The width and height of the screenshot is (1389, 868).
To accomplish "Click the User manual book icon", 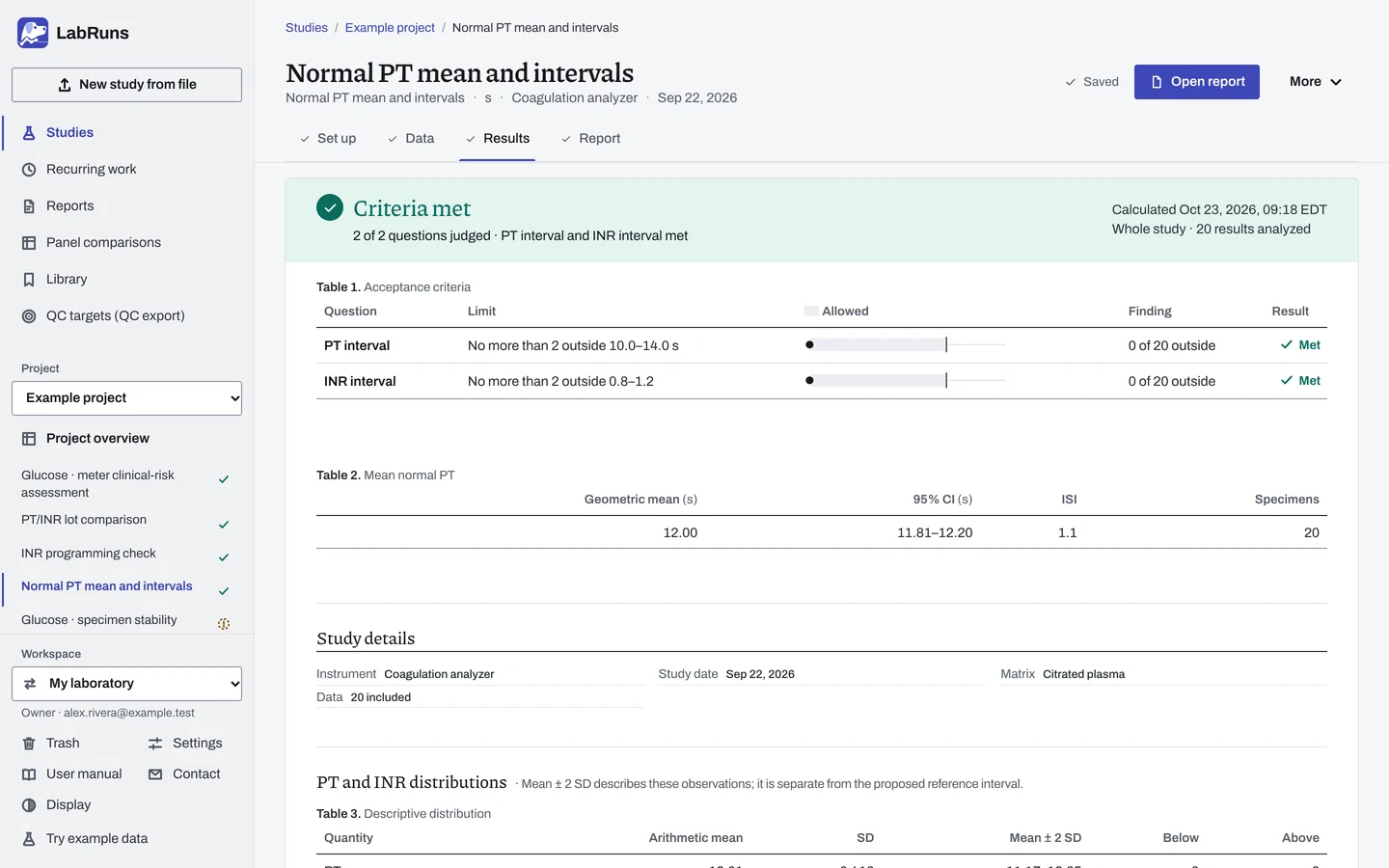I will coord(29,774).
